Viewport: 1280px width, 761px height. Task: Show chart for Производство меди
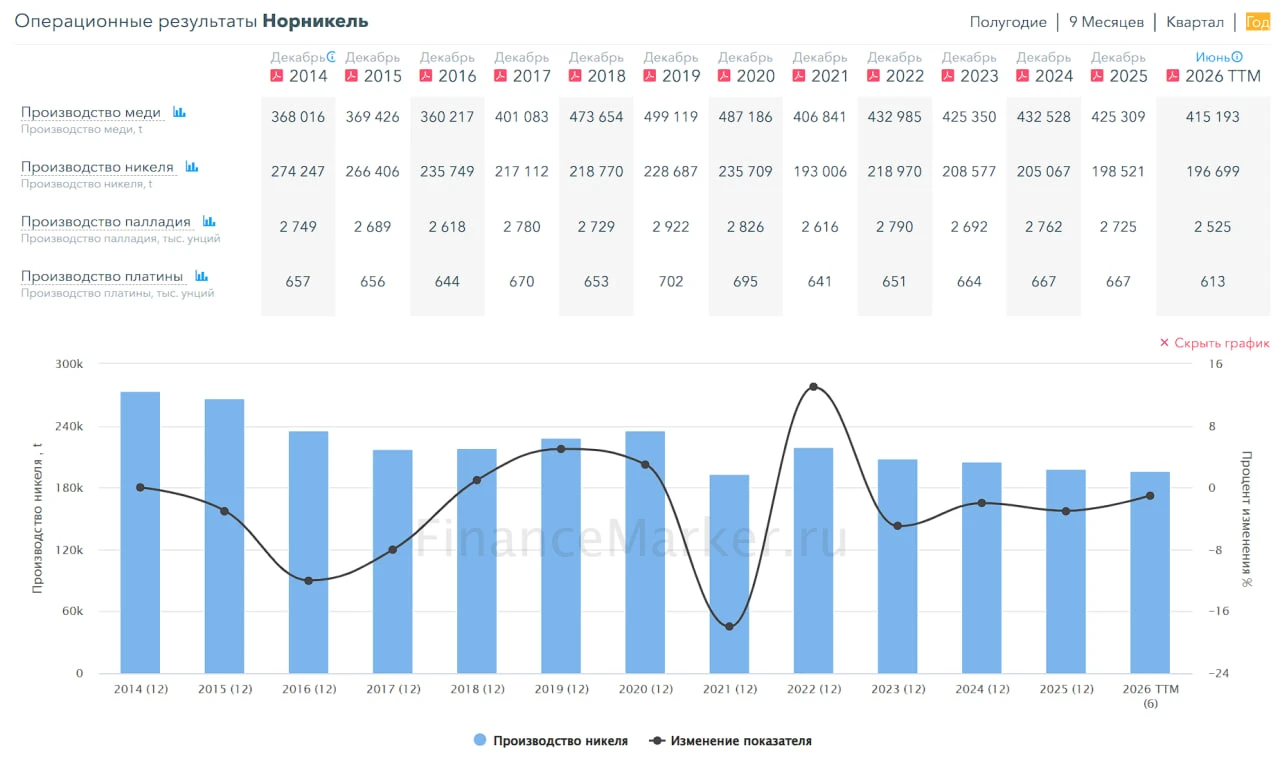pos(179,113)
